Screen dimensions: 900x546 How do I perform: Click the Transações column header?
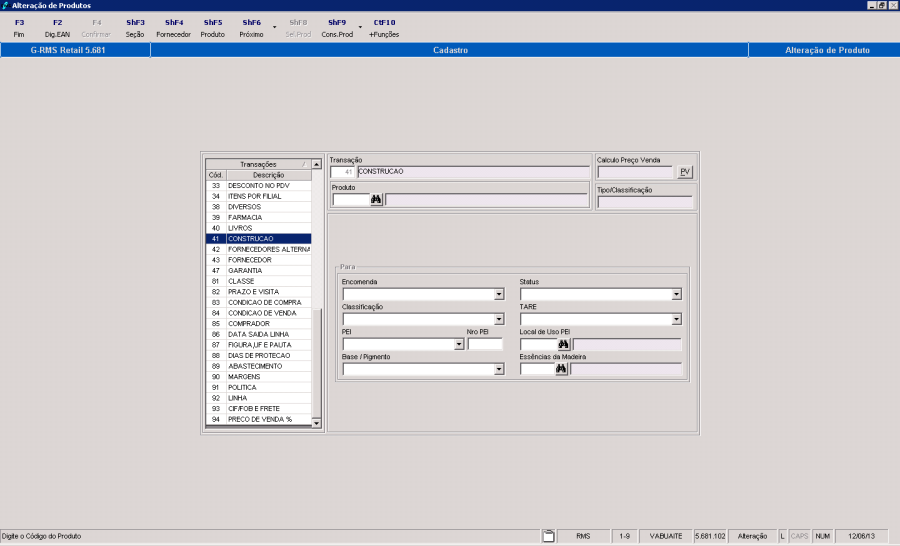pos(258,164)
